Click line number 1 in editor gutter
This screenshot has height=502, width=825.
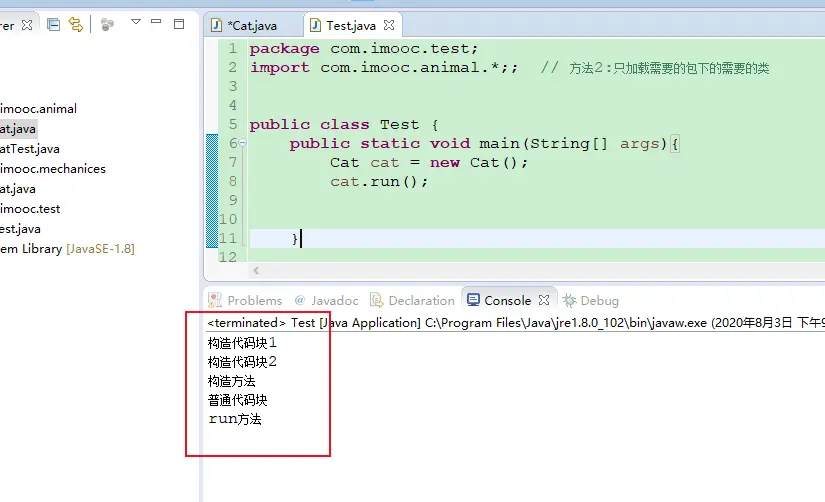click(233, 49)
